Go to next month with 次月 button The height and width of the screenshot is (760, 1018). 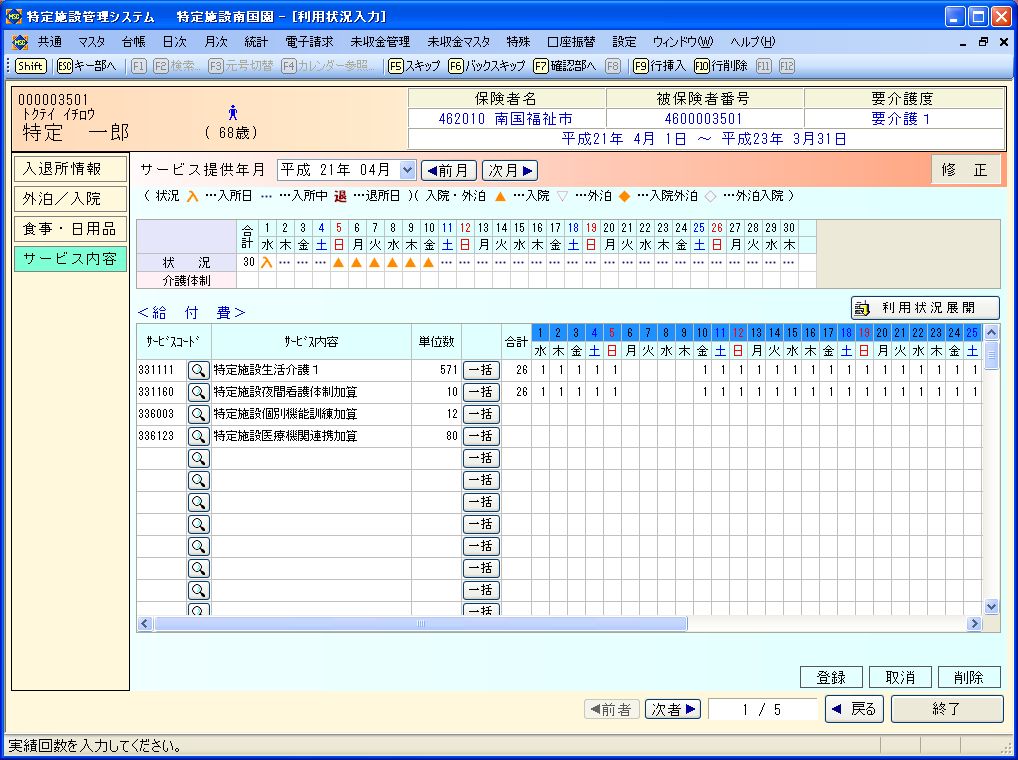point(510,170)
